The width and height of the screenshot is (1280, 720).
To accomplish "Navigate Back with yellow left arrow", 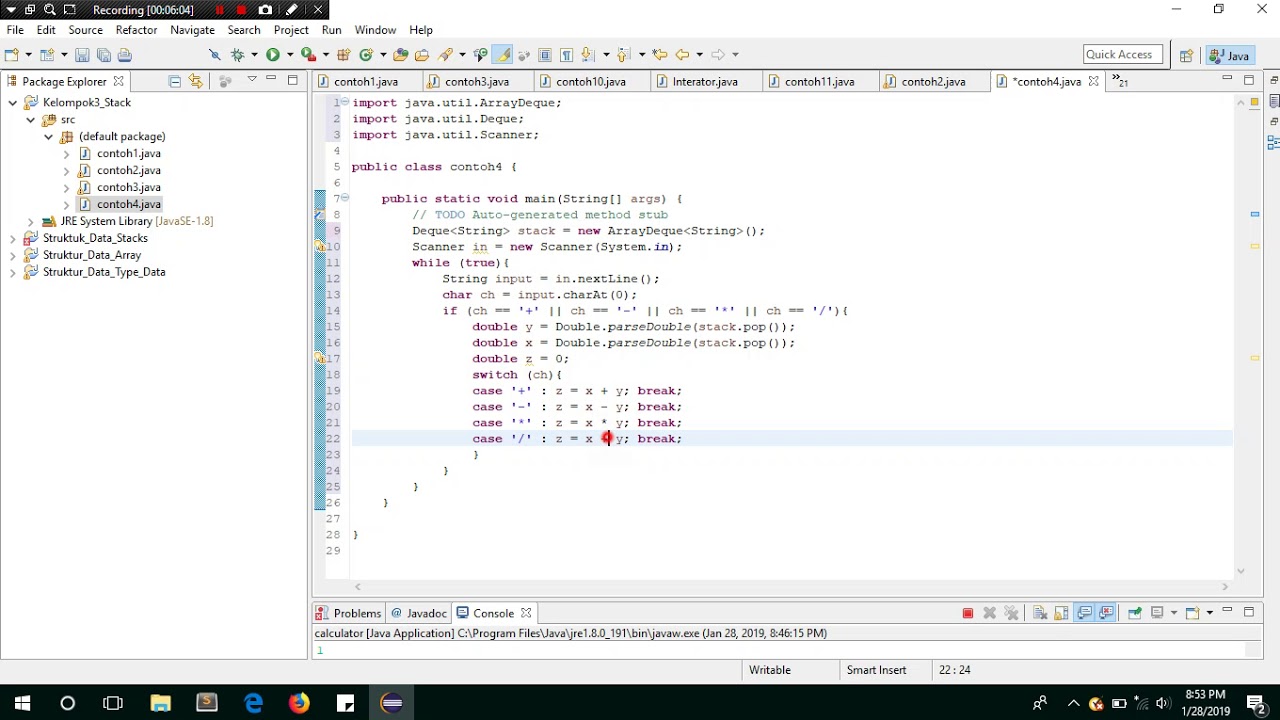I will pos(682,54).
